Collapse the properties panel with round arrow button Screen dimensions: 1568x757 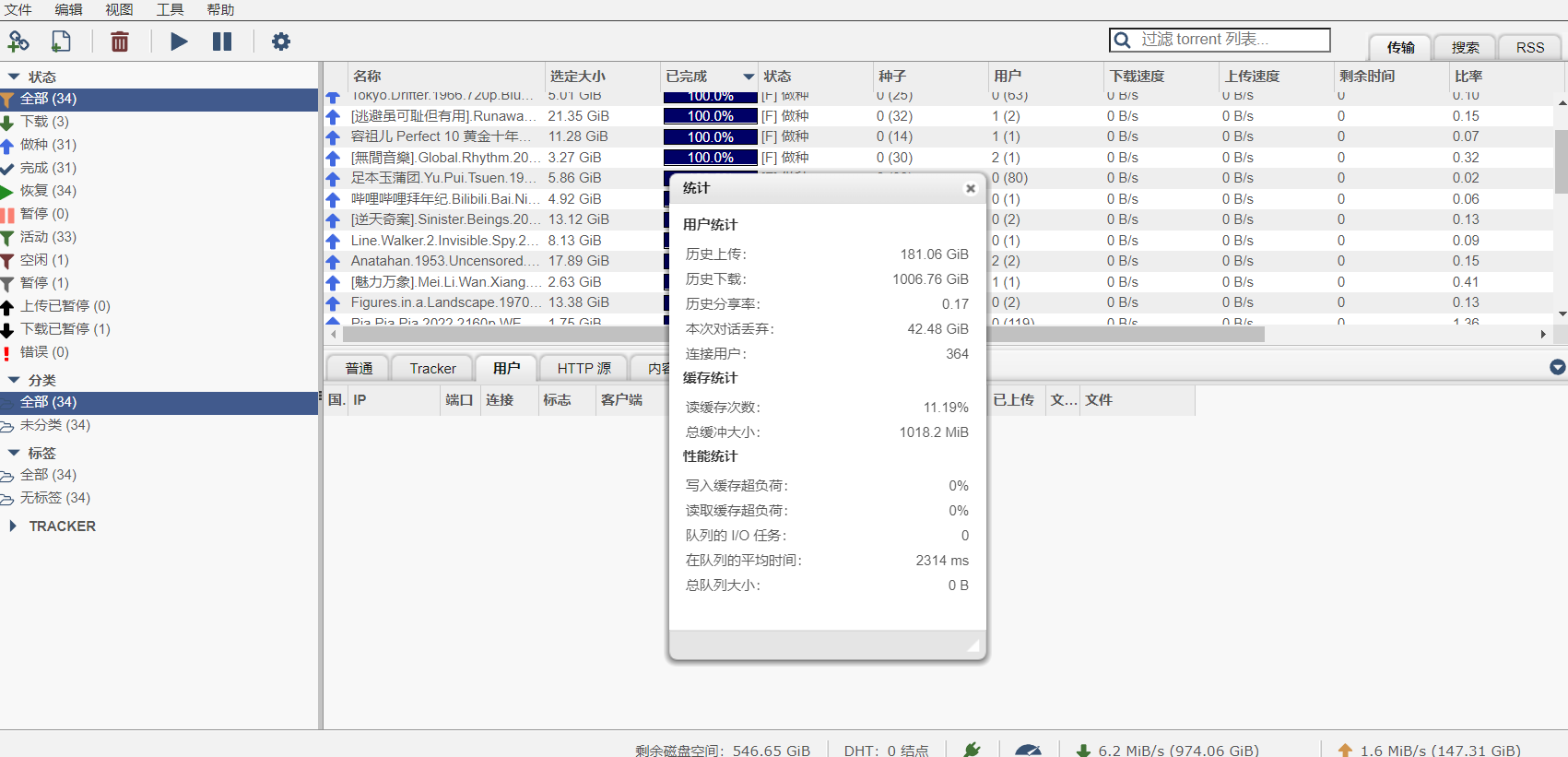(1558, 367)
